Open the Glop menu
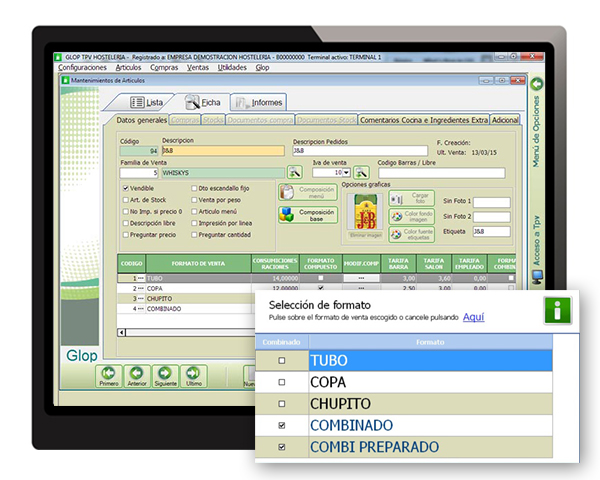 tap(262, 67)
